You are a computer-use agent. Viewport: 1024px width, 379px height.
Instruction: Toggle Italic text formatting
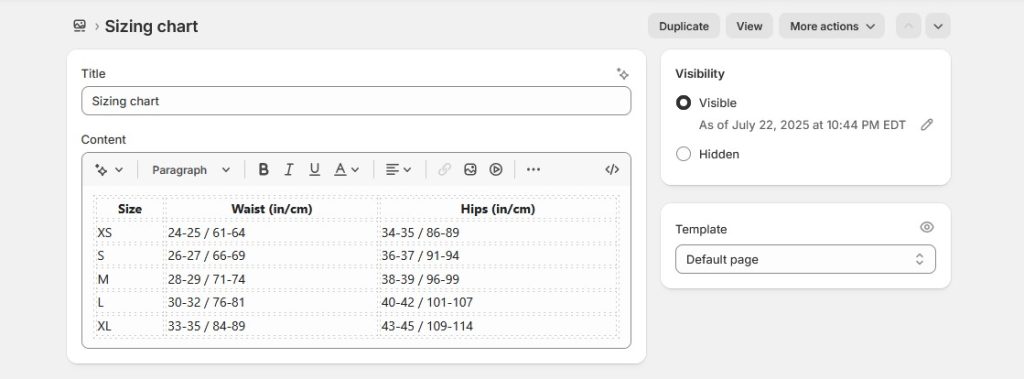[289, 170]
